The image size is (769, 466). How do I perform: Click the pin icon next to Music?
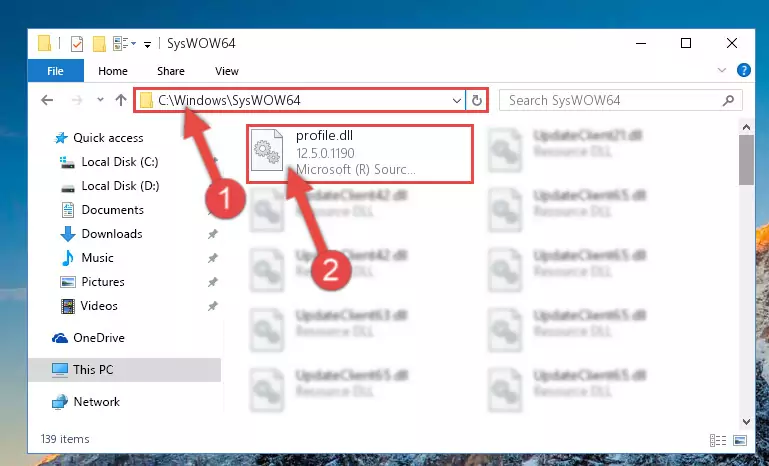tap(212, 258)
